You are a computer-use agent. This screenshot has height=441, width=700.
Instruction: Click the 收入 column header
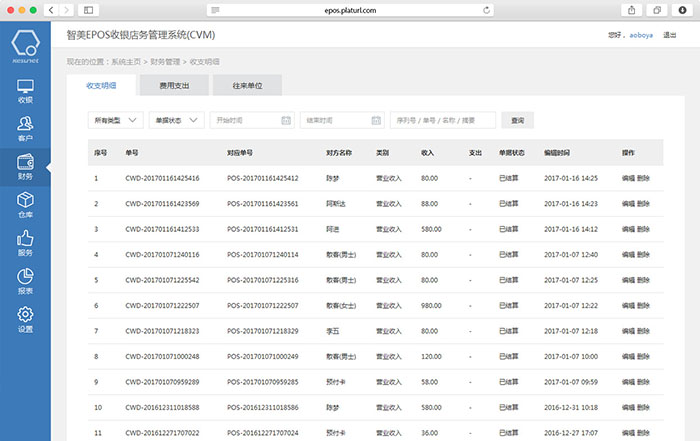427,153
